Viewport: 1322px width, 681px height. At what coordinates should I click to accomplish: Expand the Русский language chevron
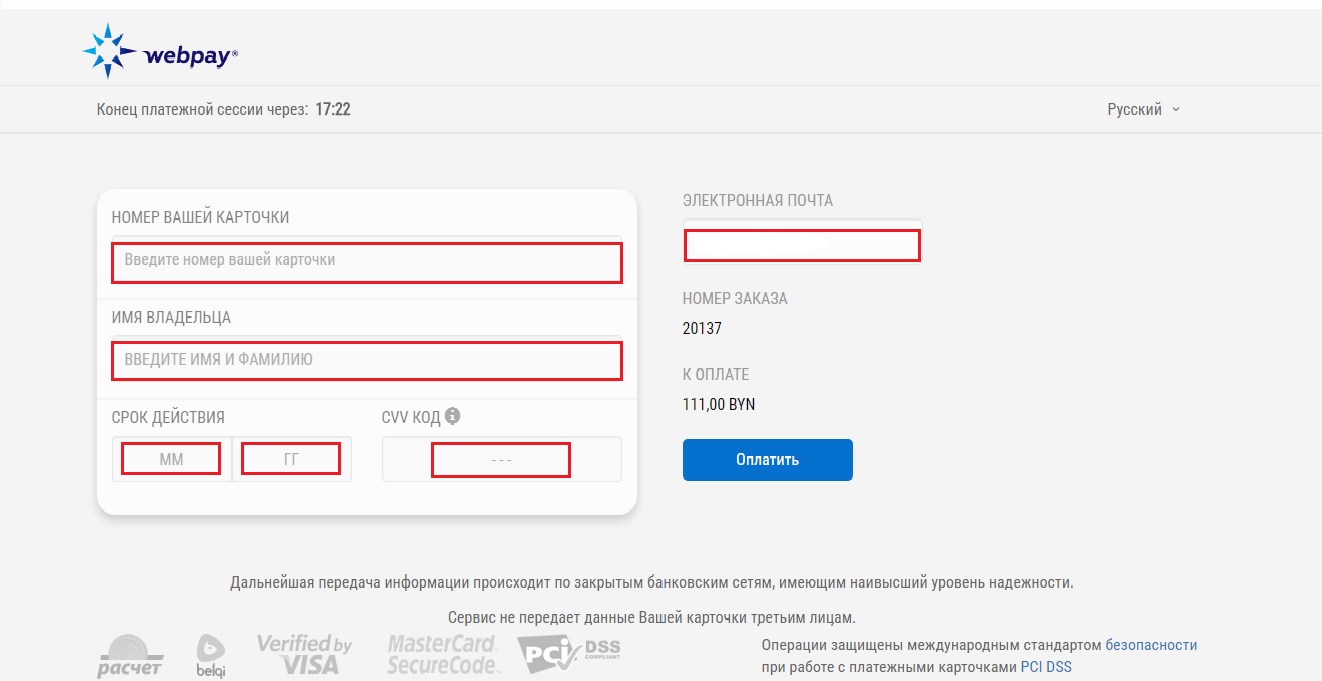click(x=1176, y=110)
